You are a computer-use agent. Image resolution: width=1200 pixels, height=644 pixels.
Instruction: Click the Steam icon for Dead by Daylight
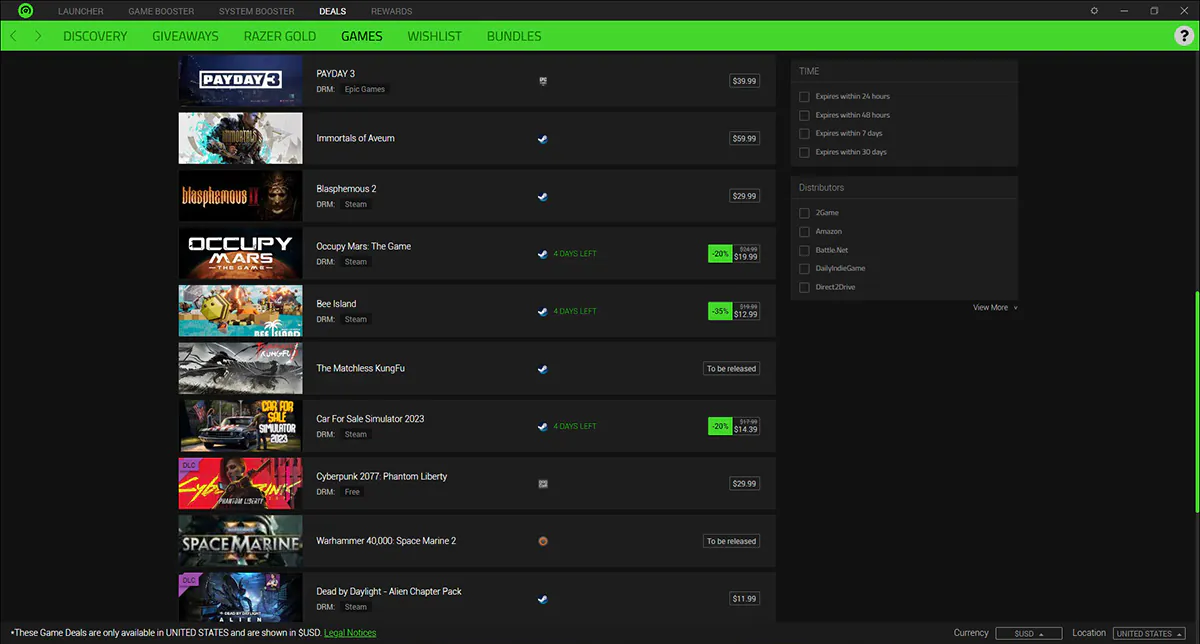542,599
